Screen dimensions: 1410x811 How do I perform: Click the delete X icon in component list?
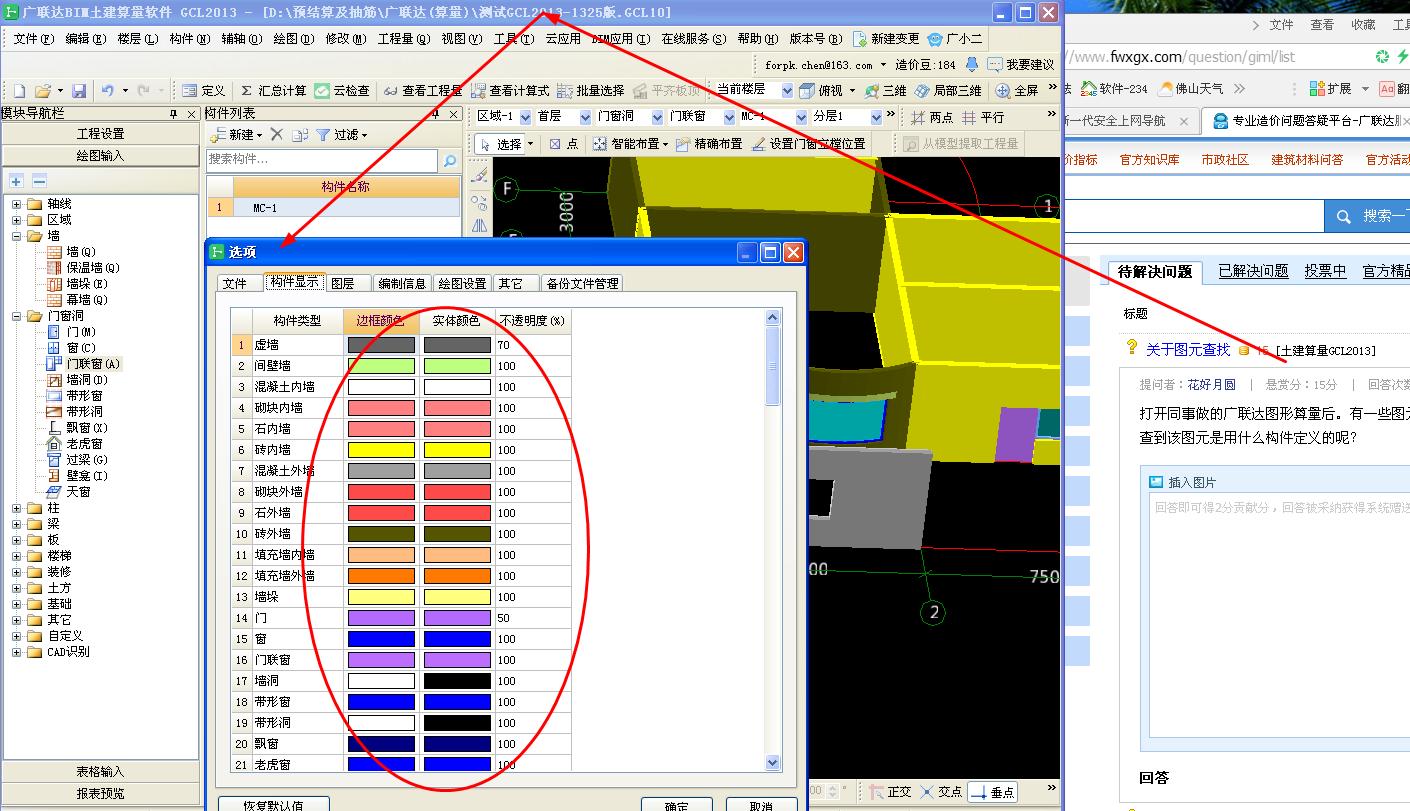[x=278, y=134]
